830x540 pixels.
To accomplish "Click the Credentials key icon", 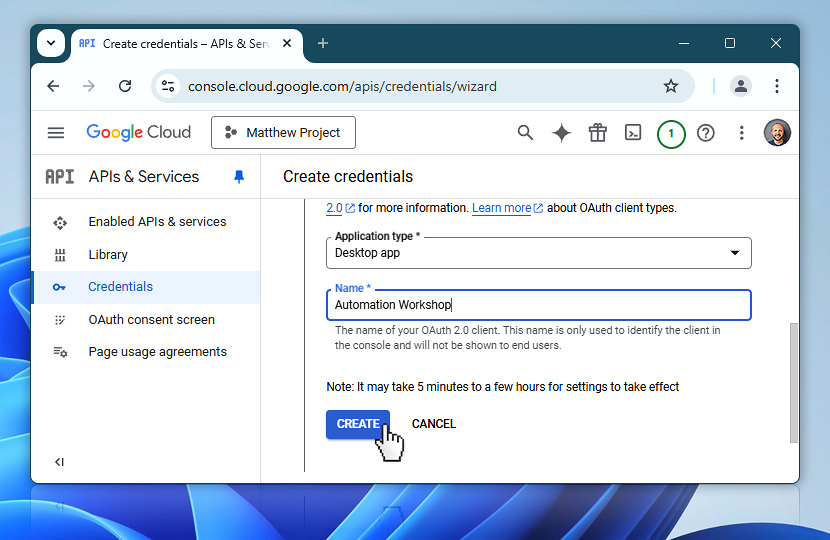I will (59, 287).
